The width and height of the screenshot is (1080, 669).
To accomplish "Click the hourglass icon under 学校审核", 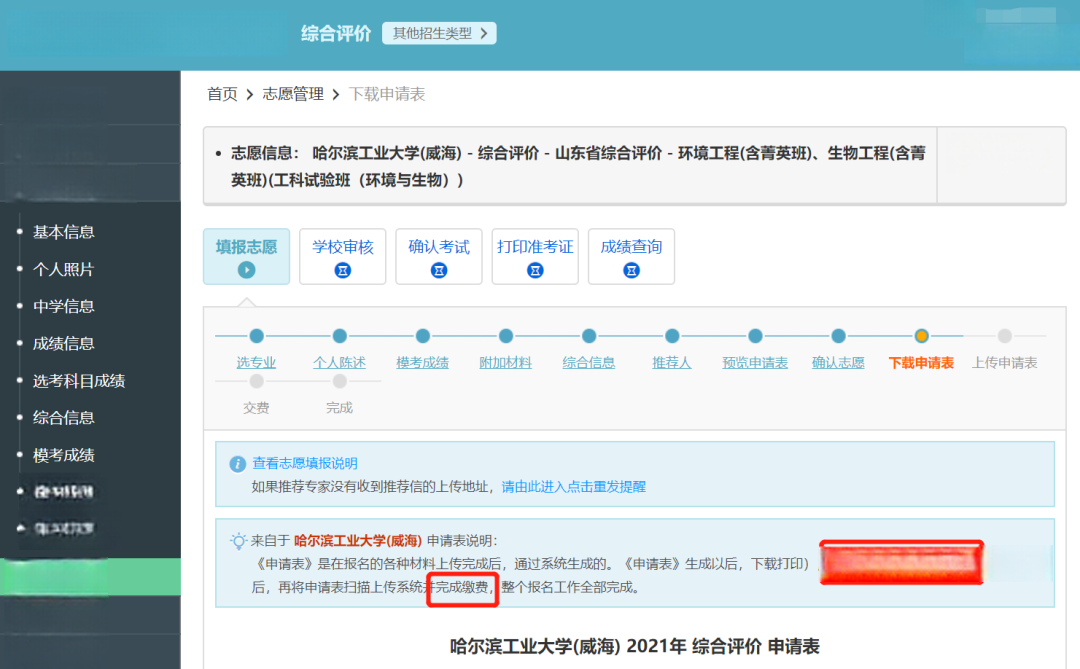I will 342,270.
